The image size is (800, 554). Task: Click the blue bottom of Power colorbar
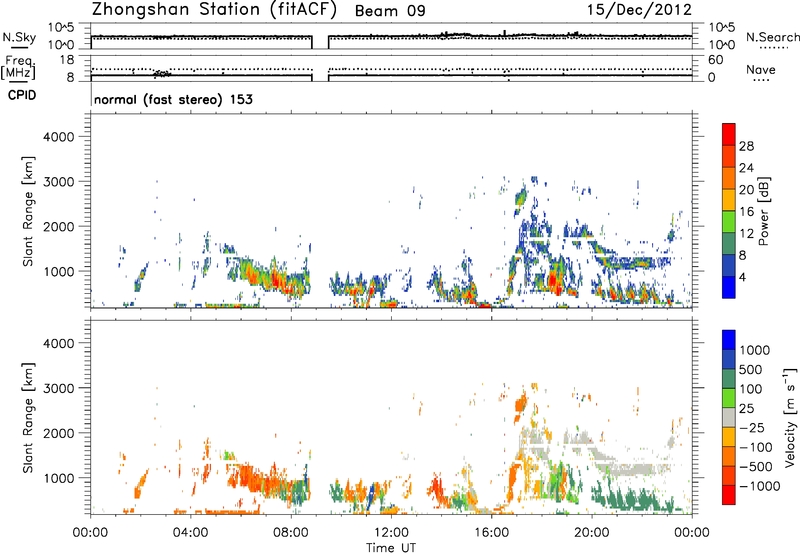[729, 287]
